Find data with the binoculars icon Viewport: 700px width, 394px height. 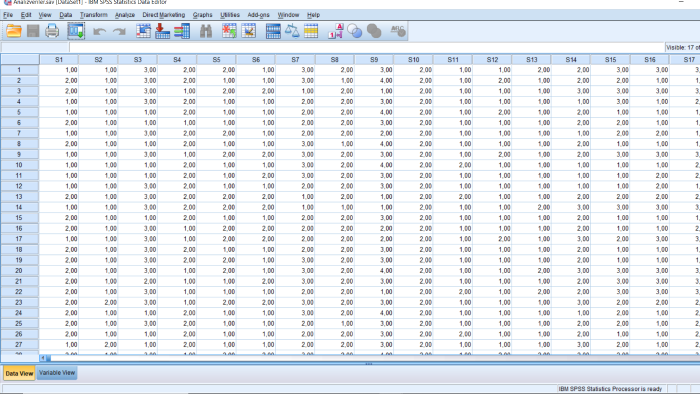pyautogui.click(x=206, y=31)
